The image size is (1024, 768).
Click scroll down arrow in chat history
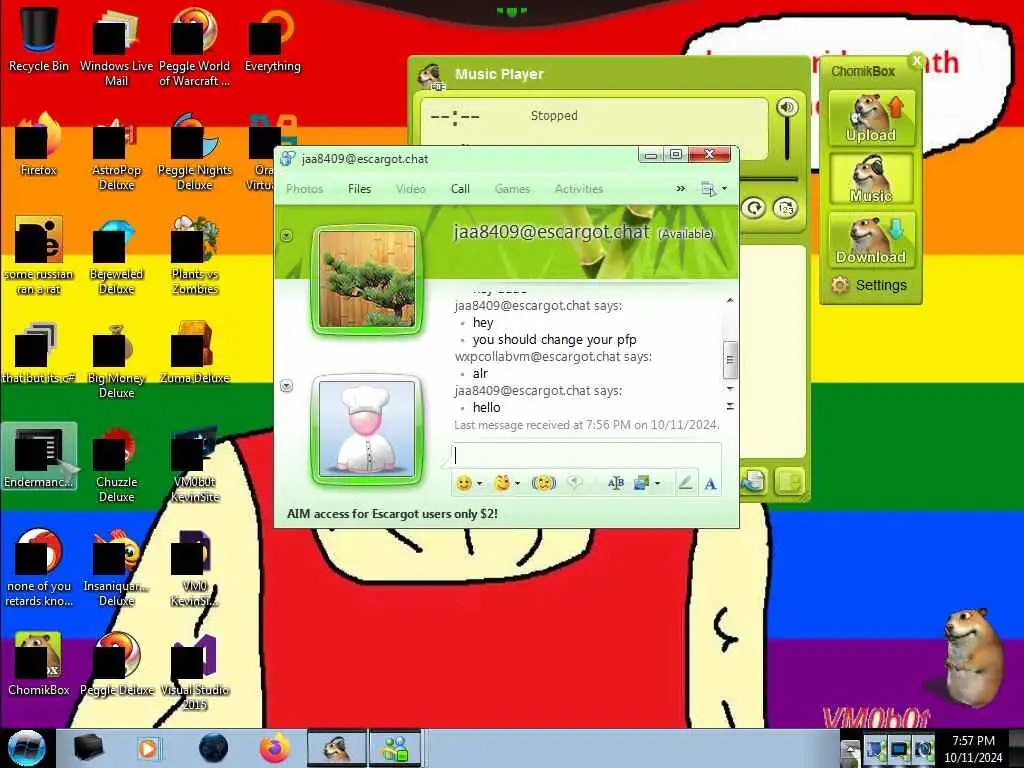click(x=730, y=389)
